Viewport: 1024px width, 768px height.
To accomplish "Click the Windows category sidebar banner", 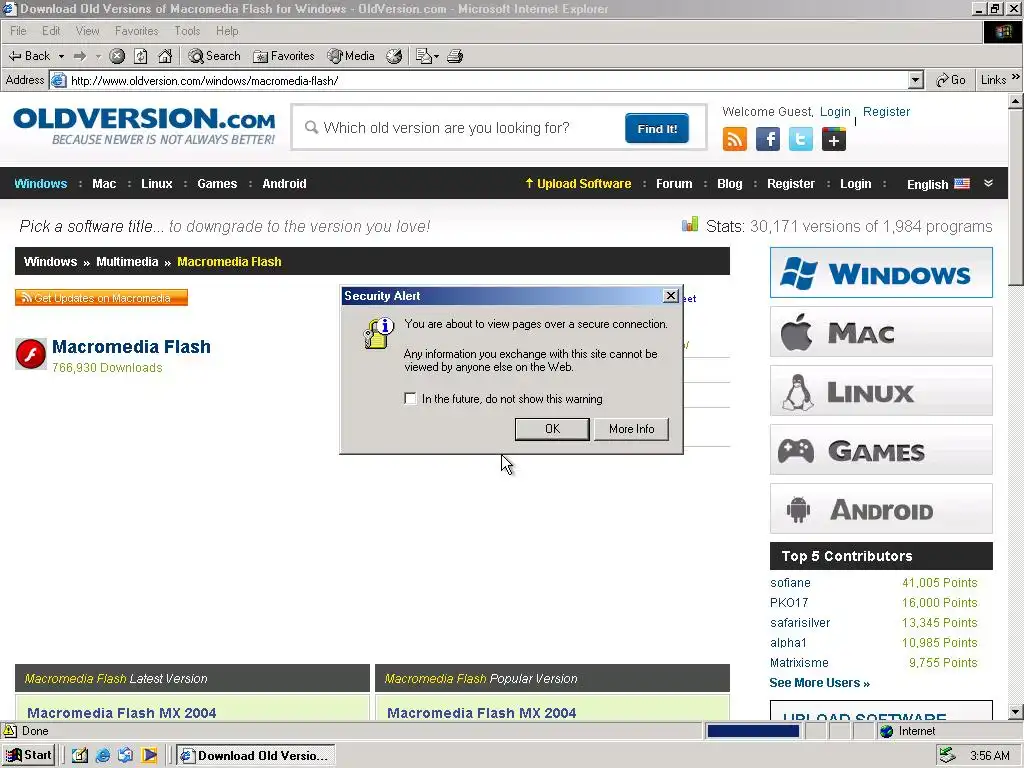I will click(881, 272).
